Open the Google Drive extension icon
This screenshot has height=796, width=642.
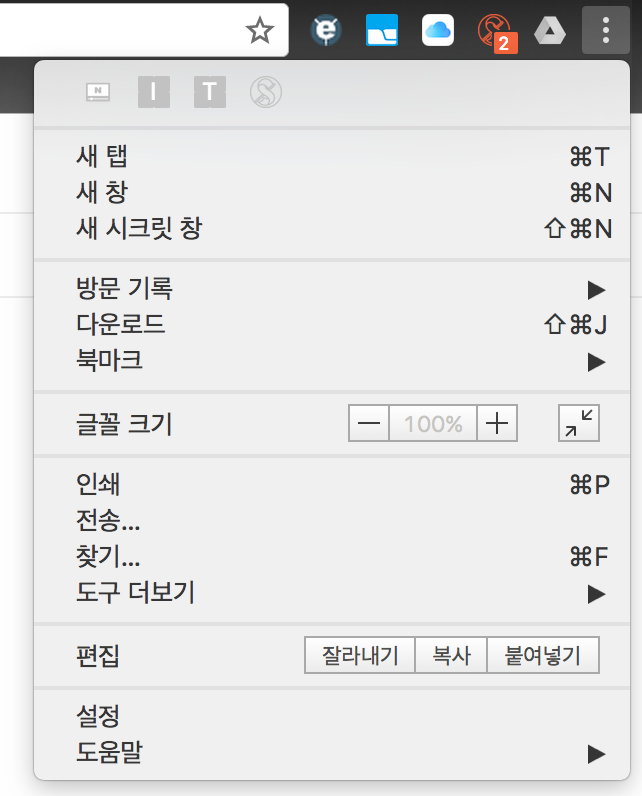pos(550,30)
